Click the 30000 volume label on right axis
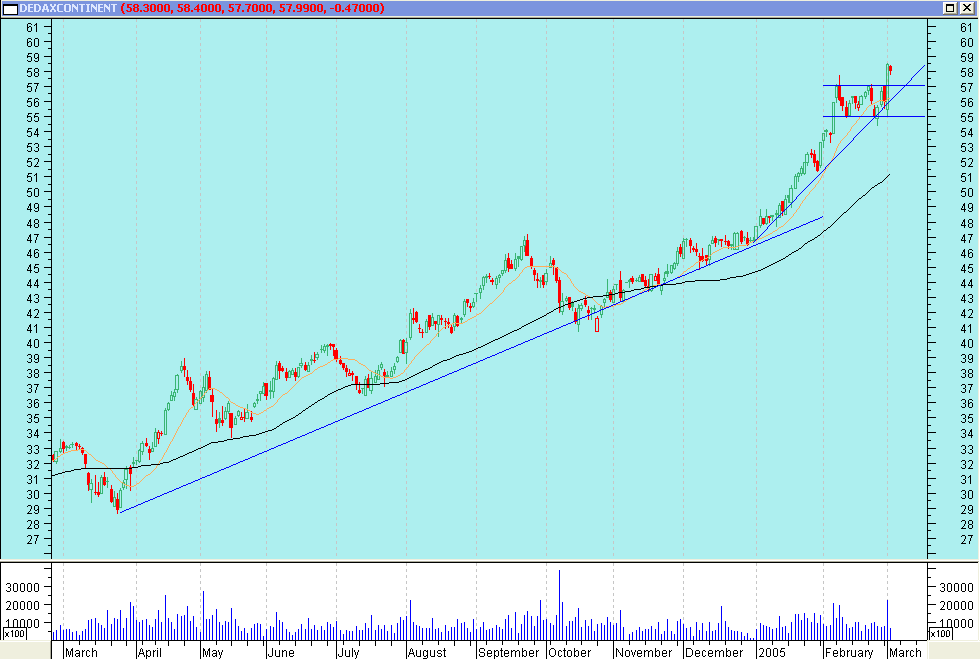 [x=951, y=587]
